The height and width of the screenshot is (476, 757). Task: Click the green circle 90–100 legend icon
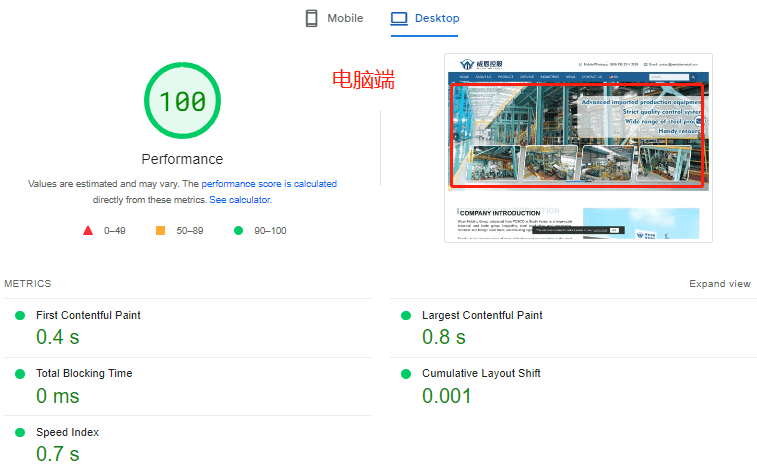point(238,231)
